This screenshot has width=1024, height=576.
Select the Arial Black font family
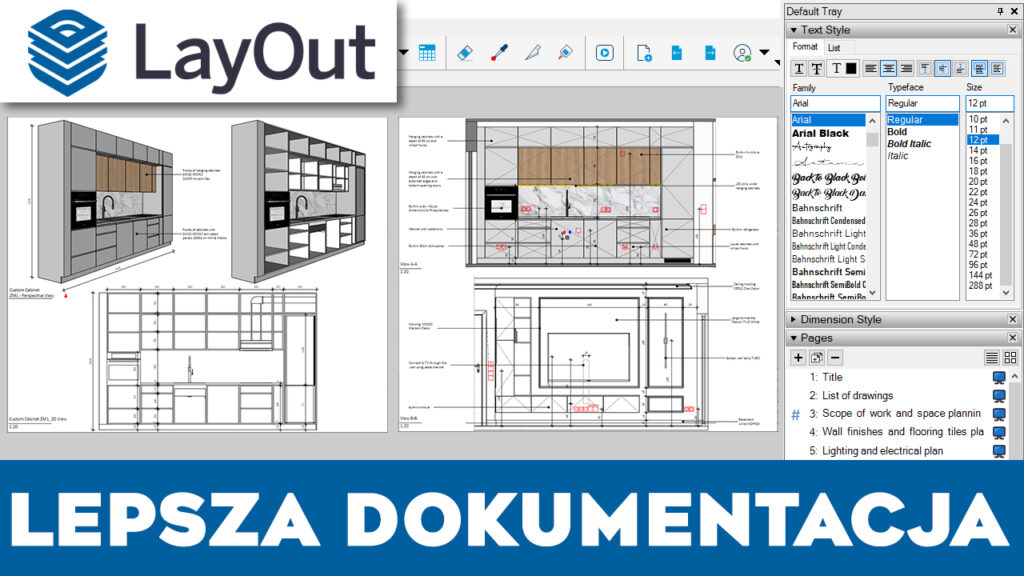pos(820,133)
